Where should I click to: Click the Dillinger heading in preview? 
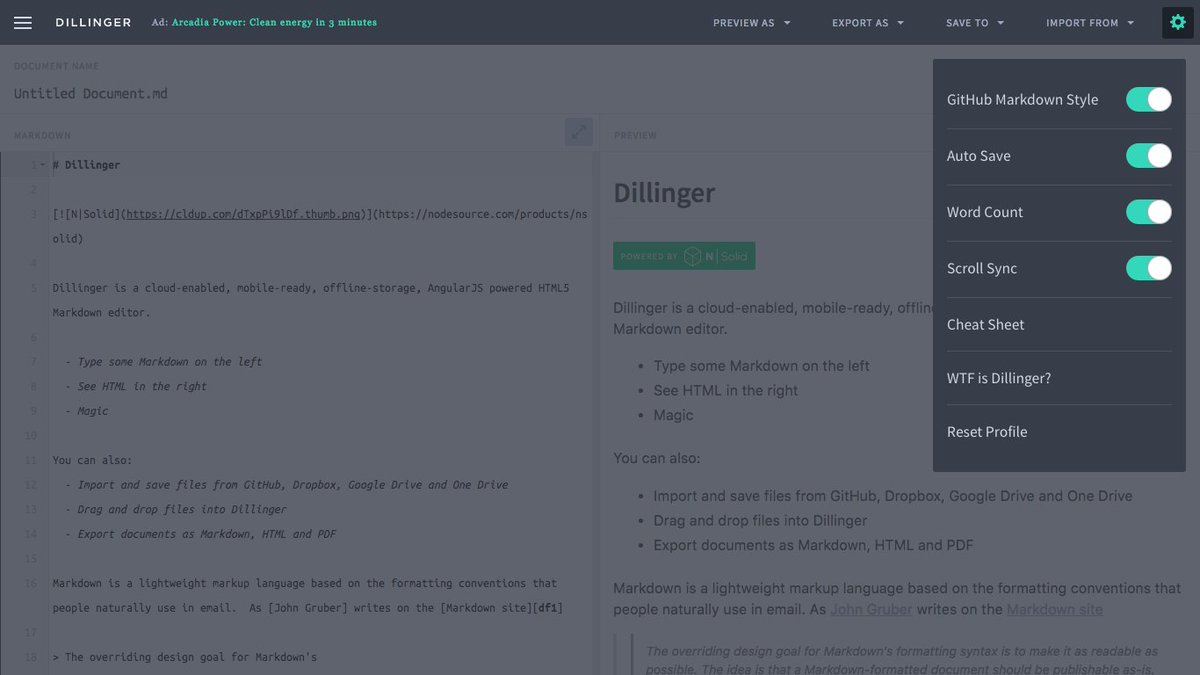pos(664,193)
